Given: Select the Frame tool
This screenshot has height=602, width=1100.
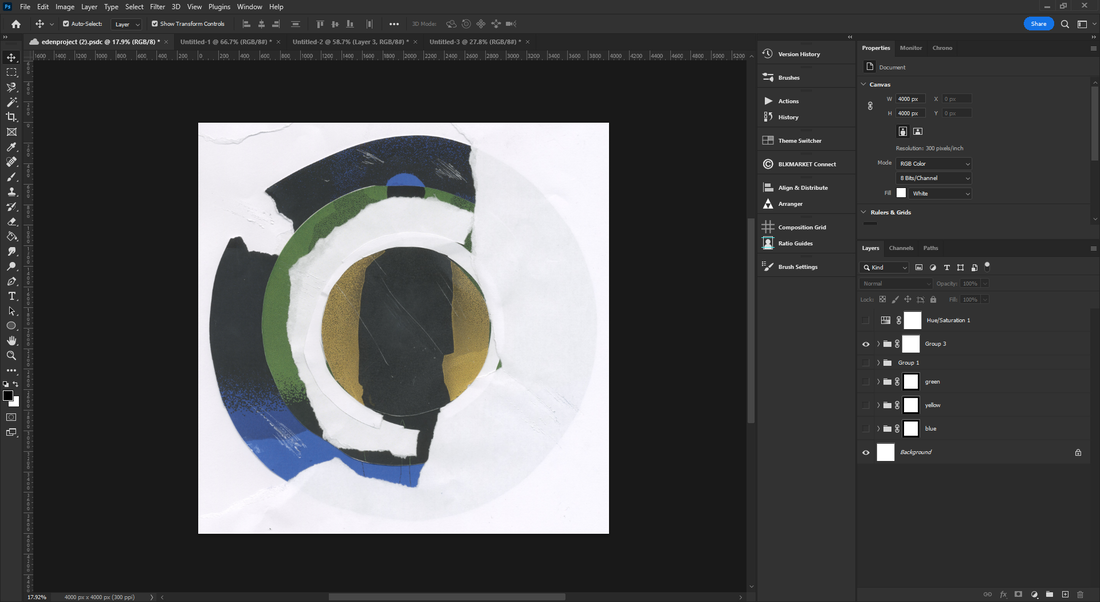Looking at the screenshot, I should click(11, 132).
